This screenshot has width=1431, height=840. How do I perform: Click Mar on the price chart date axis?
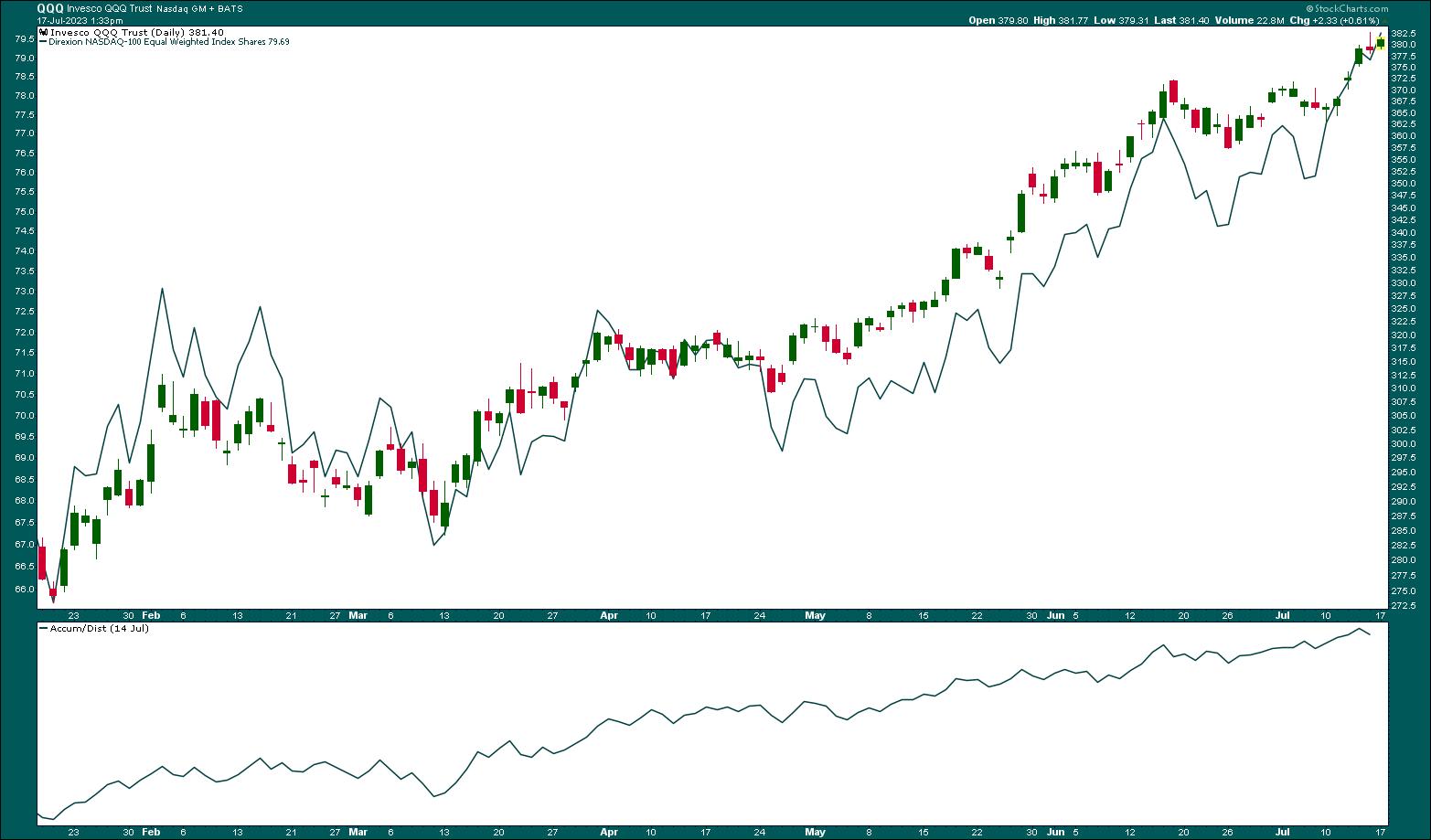[358, 616]
